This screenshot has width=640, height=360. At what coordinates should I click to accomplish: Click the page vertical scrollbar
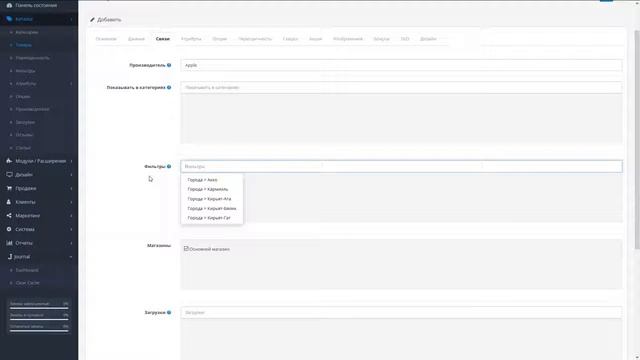click(x=637, y=139)
